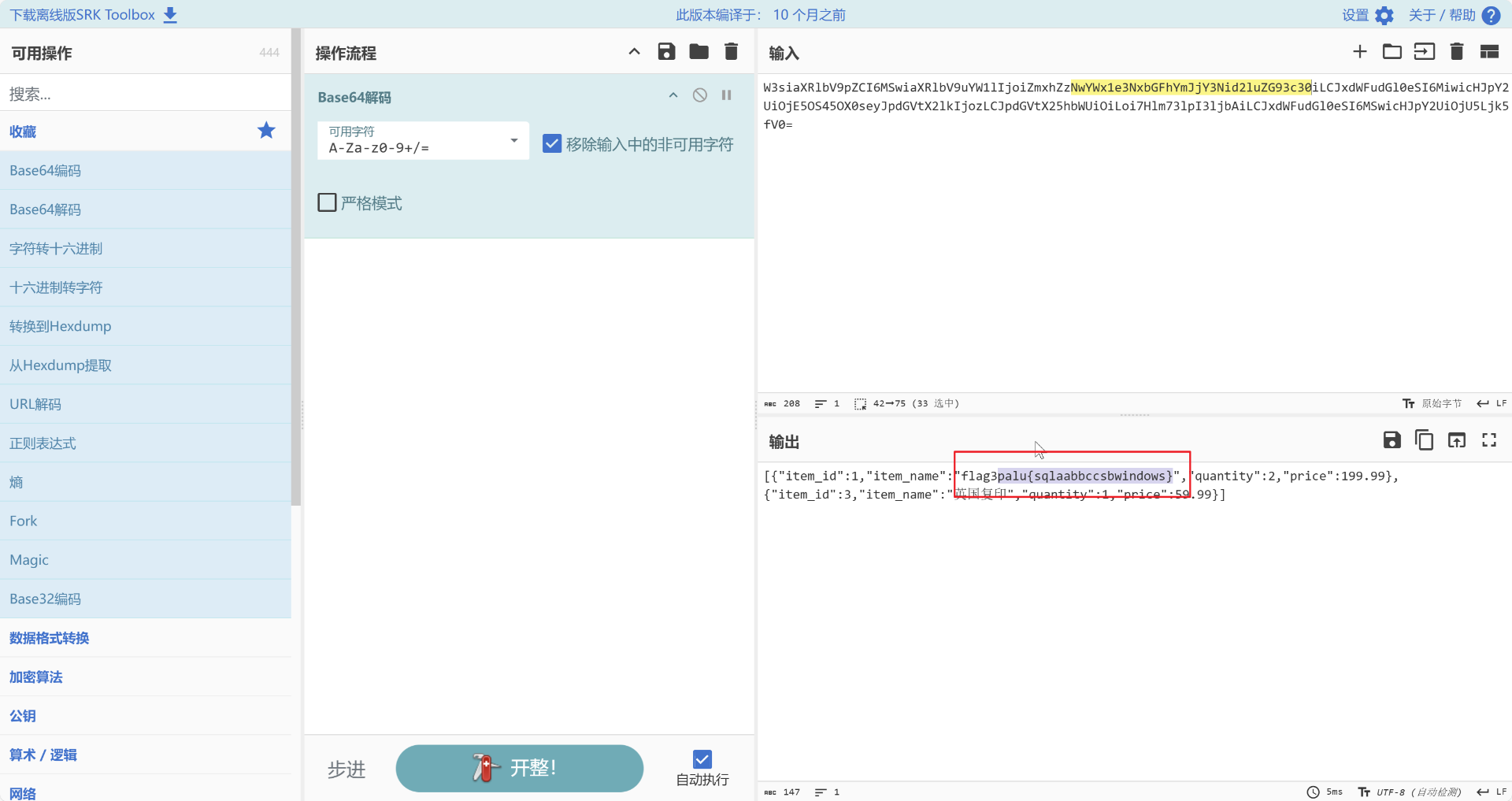Image resolution: width=1512 pixels, height=801 pixels.
Task: Click the operations list scrollbar
Action: [296, 268]
